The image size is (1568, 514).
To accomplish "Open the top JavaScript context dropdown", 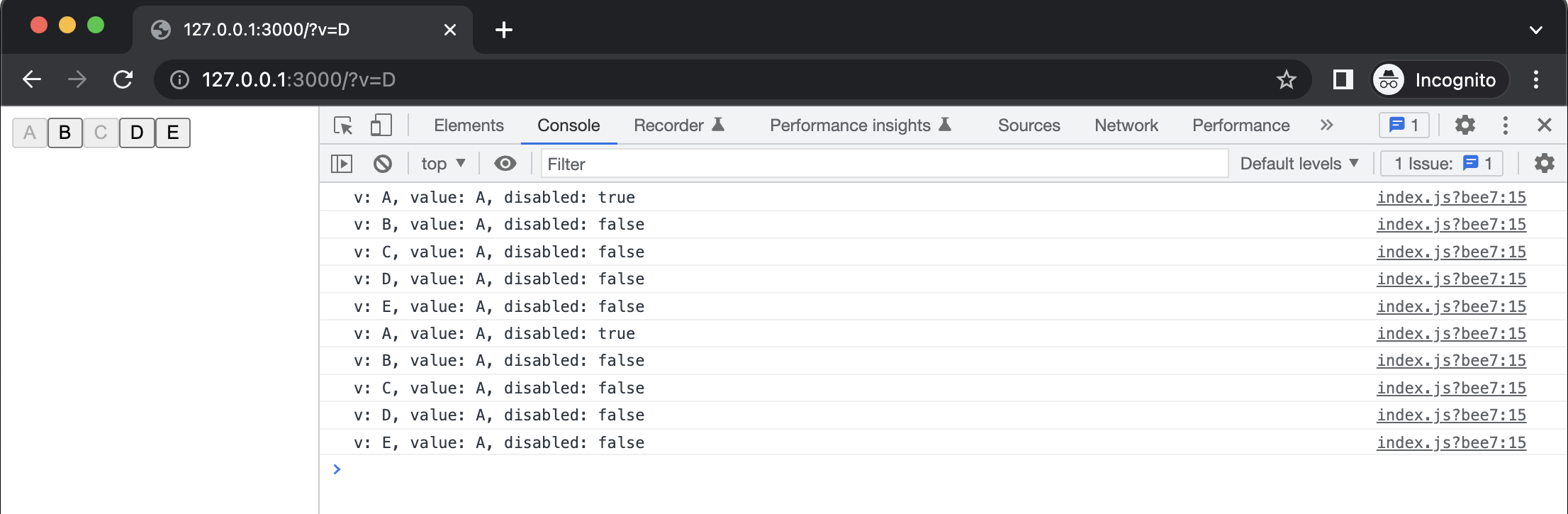I will (443, 164).
